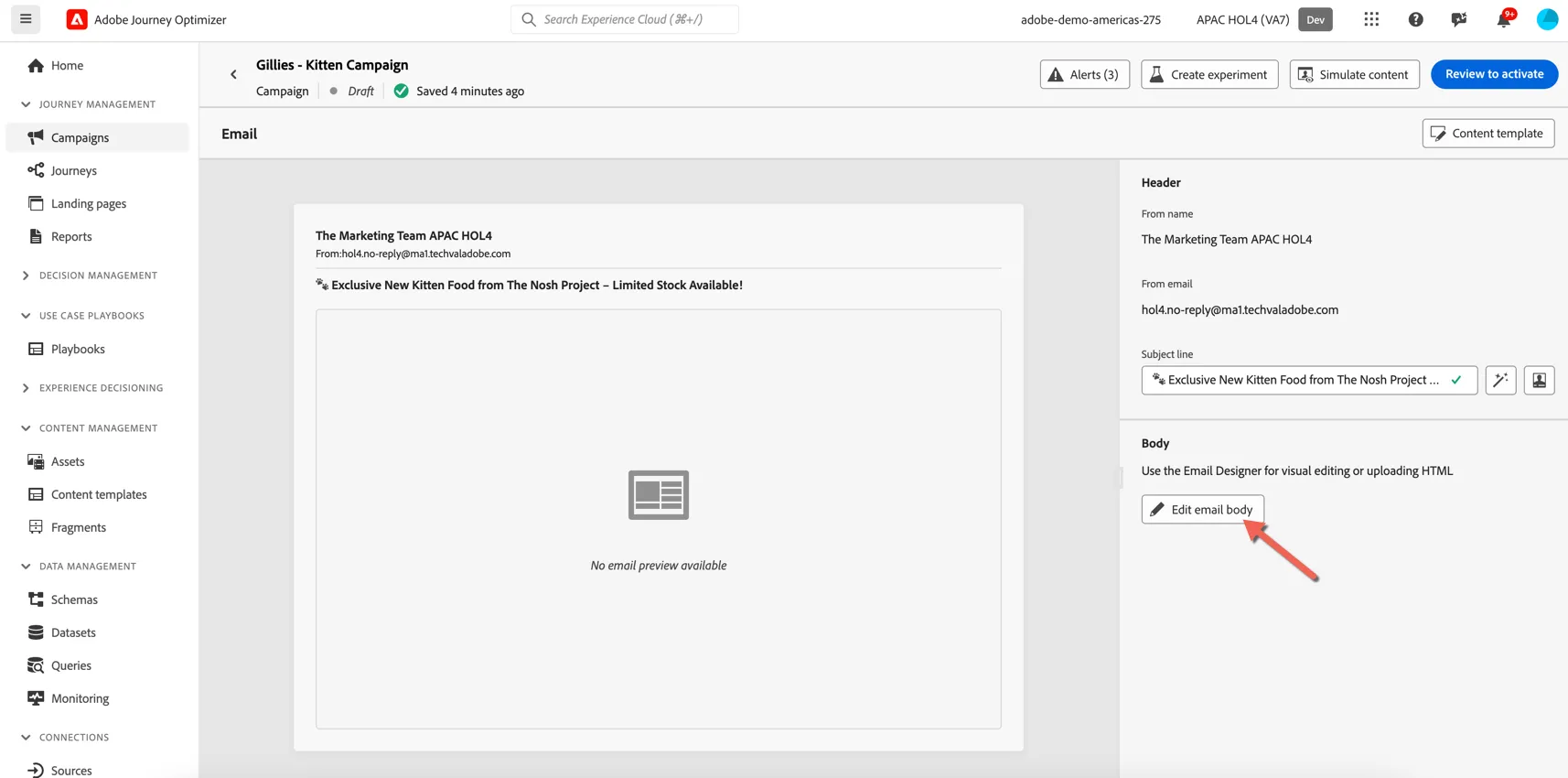Screen dimensions: 1568x778
Task: Click the Alerts (3) button
Action: pos(1084,74)
